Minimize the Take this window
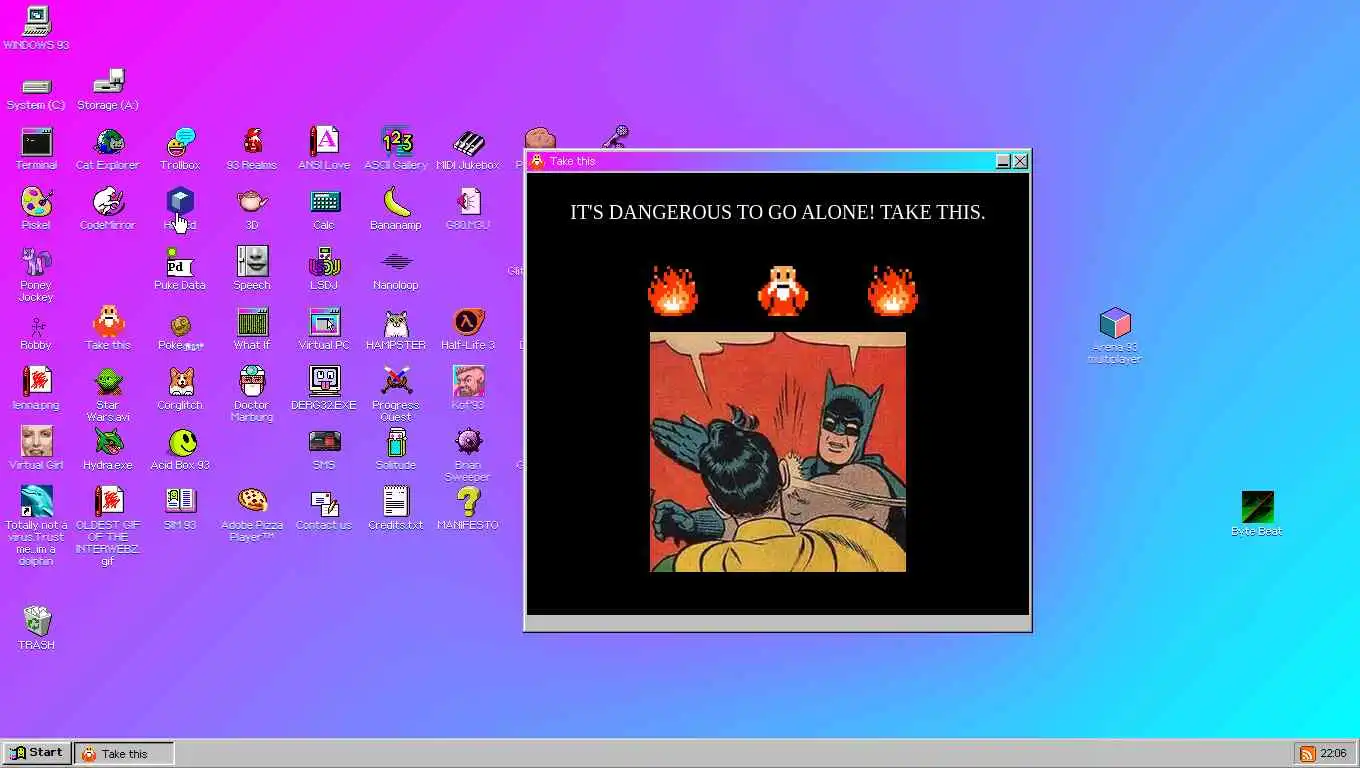This screenshot has height=768, width=1360. point(1003,161)
